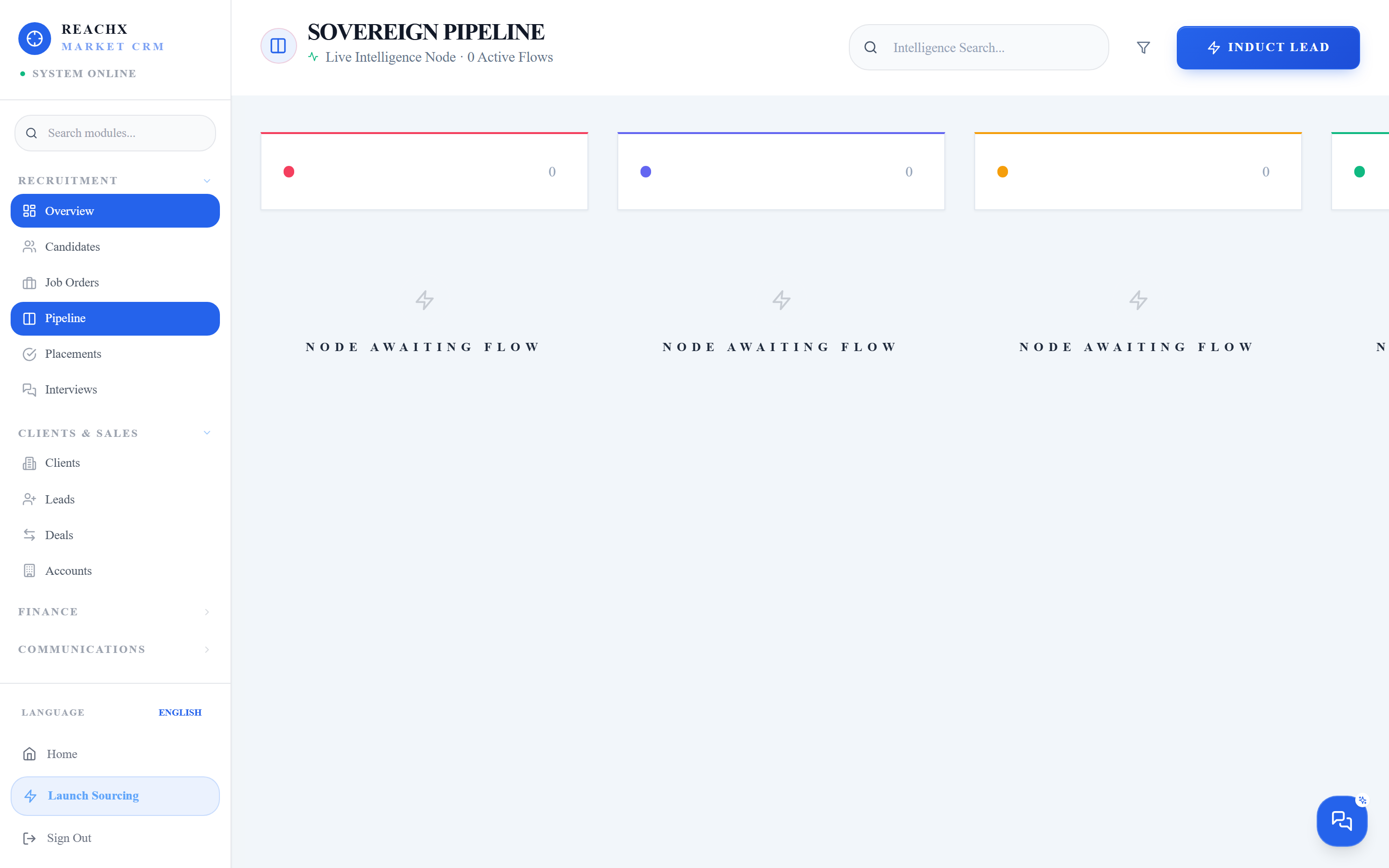Click the ReachX crosshair logo icon
This screenshot has width=1389, height=868.
(x=34, y=39)
